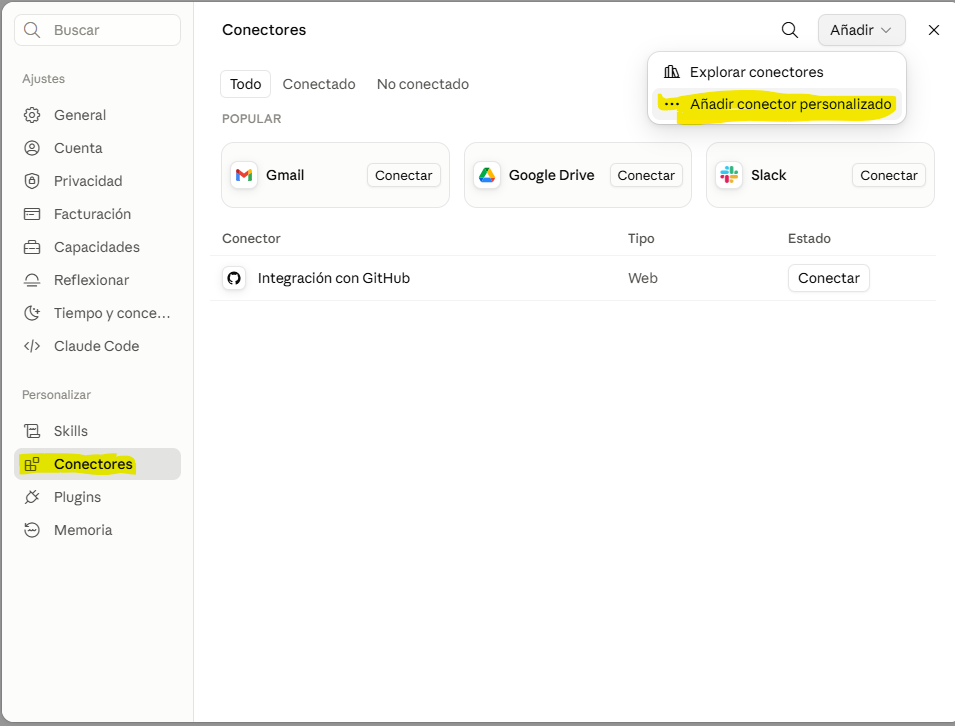Click the Reflexionar icon in sidebar
955x726 pixels.
(x=32, y=280)
